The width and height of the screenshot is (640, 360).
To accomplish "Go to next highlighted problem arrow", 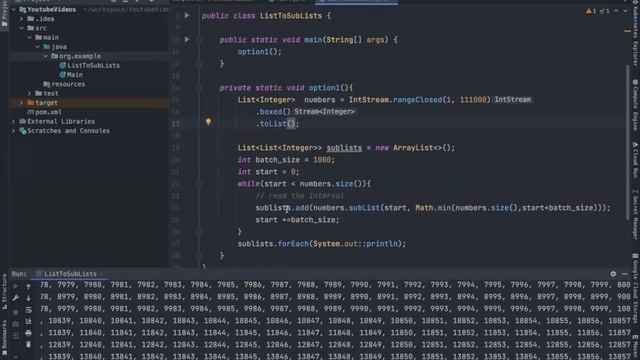I will [x=625, y=11].
